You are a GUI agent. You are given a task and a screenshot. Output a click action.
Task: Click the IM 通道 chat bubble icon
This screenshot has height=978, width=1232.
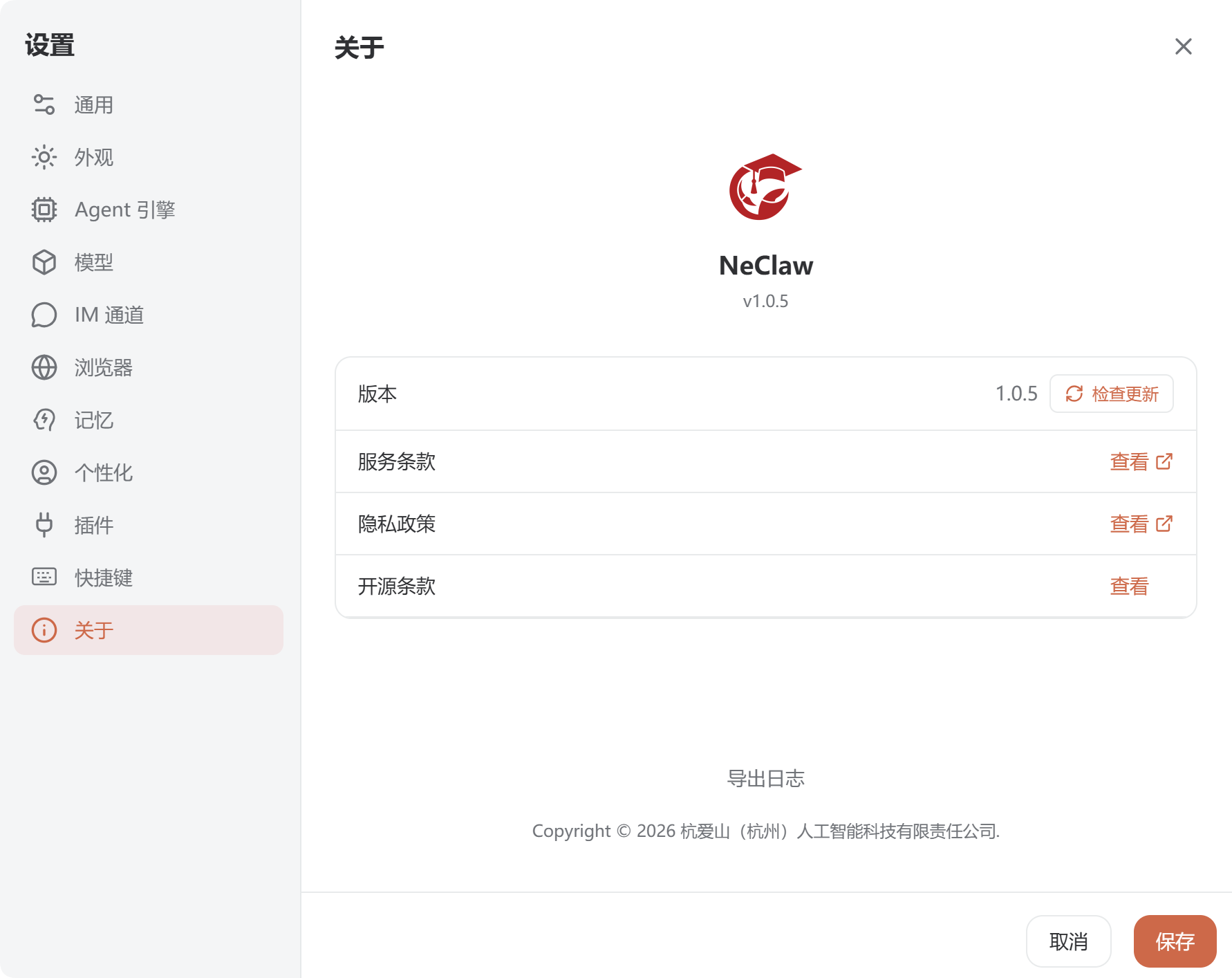(x=44, y=315)
